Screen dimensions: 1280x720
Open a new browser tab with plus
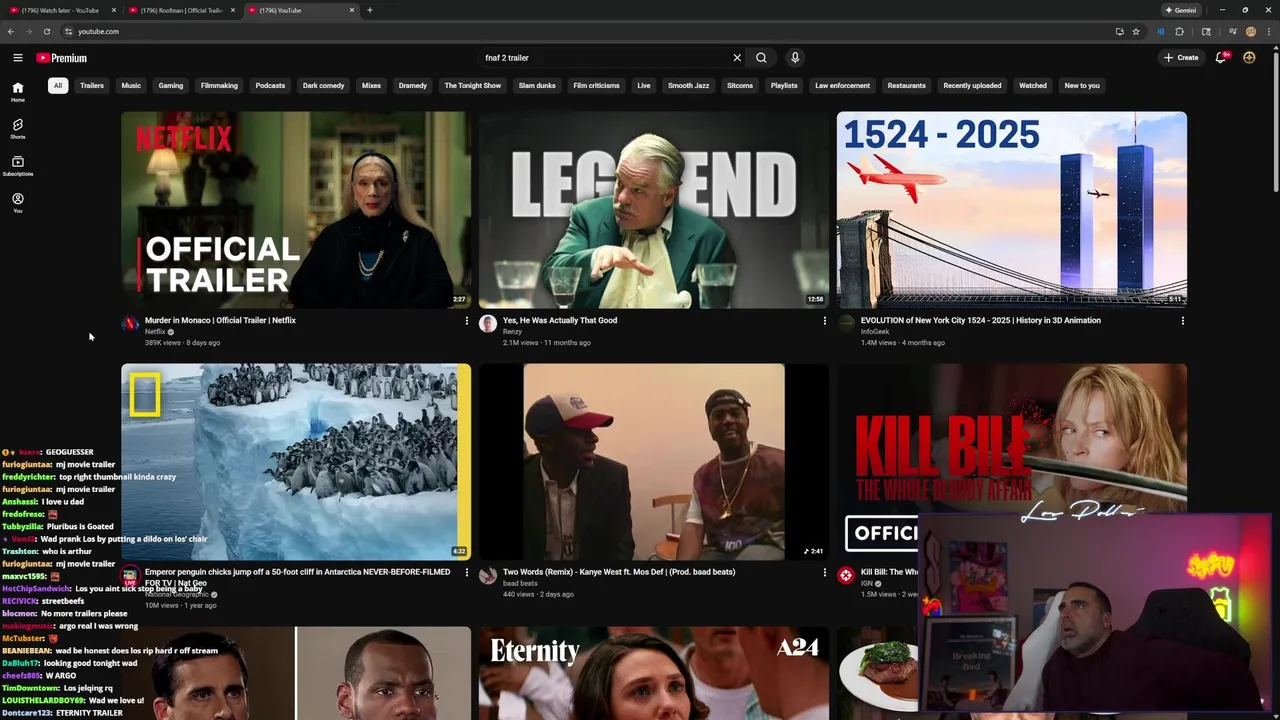tap(369, 10)
